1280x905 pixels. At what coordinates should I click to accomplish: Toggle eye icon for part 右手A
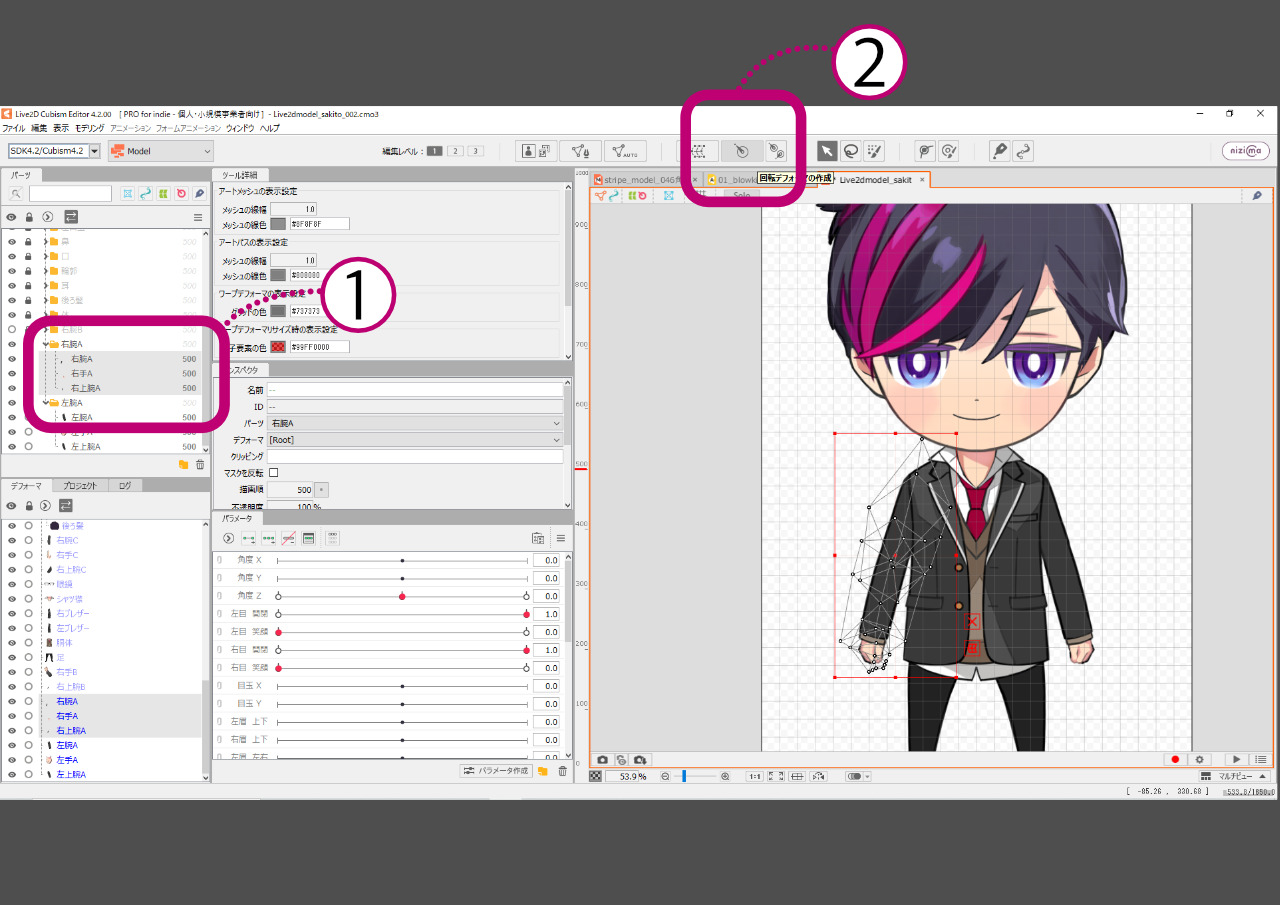[12, 373]
